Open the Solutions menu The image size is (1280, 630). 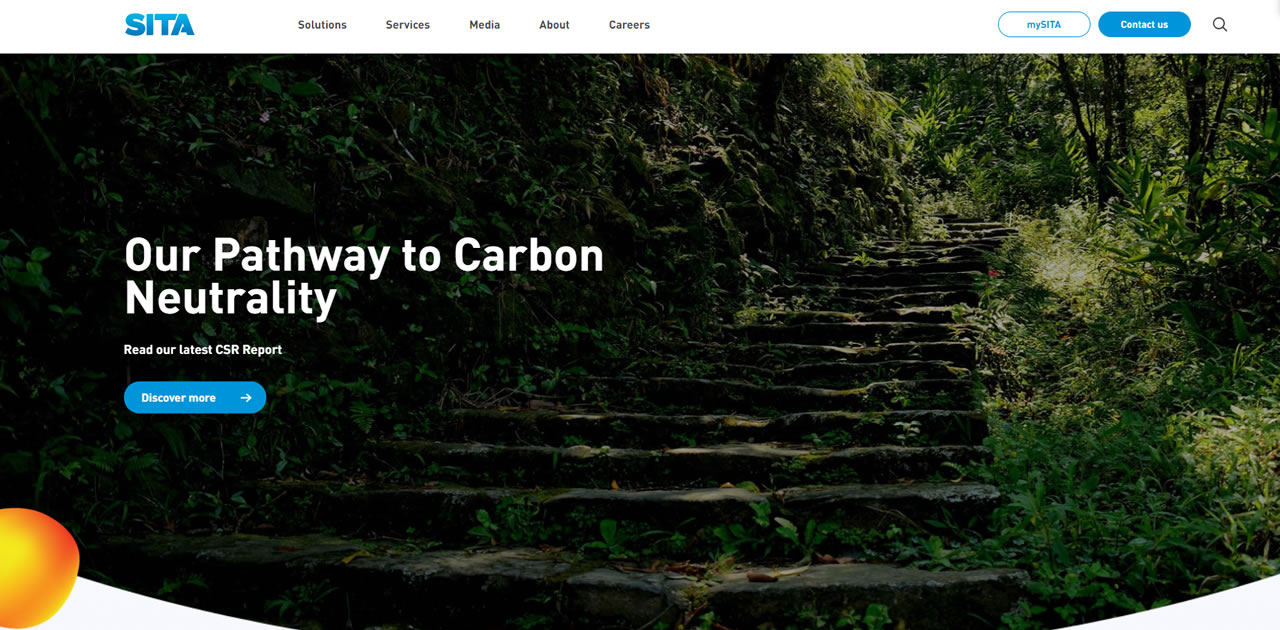click(x=322, y=25)
